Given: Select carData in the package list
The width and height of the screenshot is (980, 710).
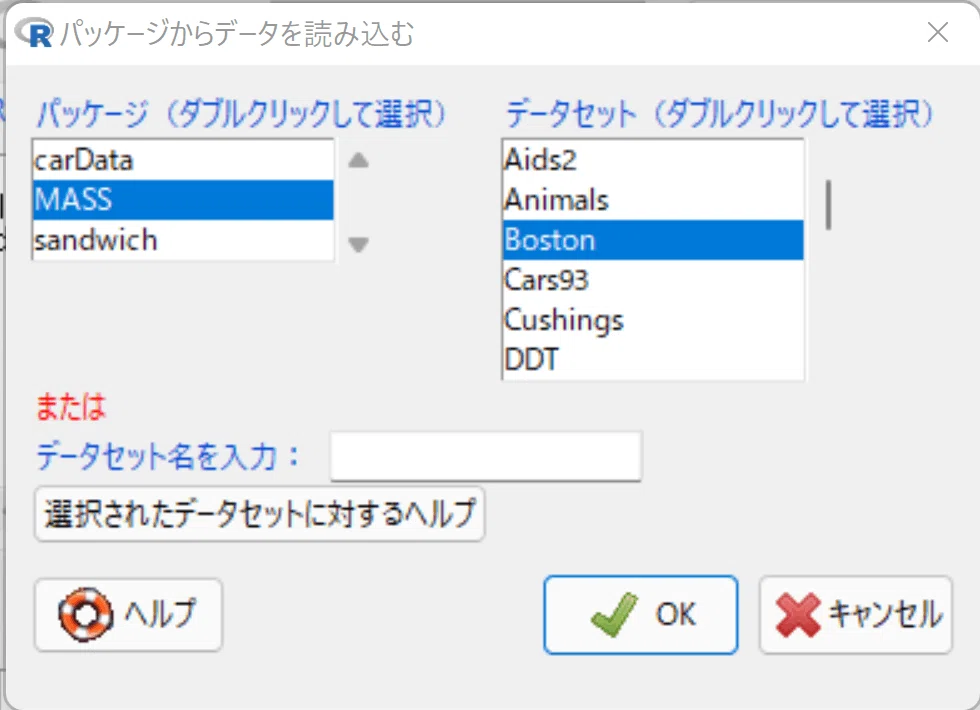Looking at the screenshot, I should pos(183,160).
